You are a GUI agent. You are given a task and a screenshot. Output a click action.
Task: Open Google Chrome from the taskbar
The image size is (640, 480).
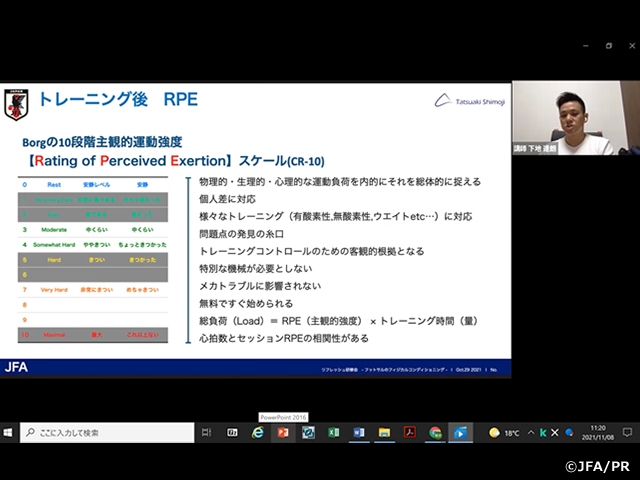[435, 433]
